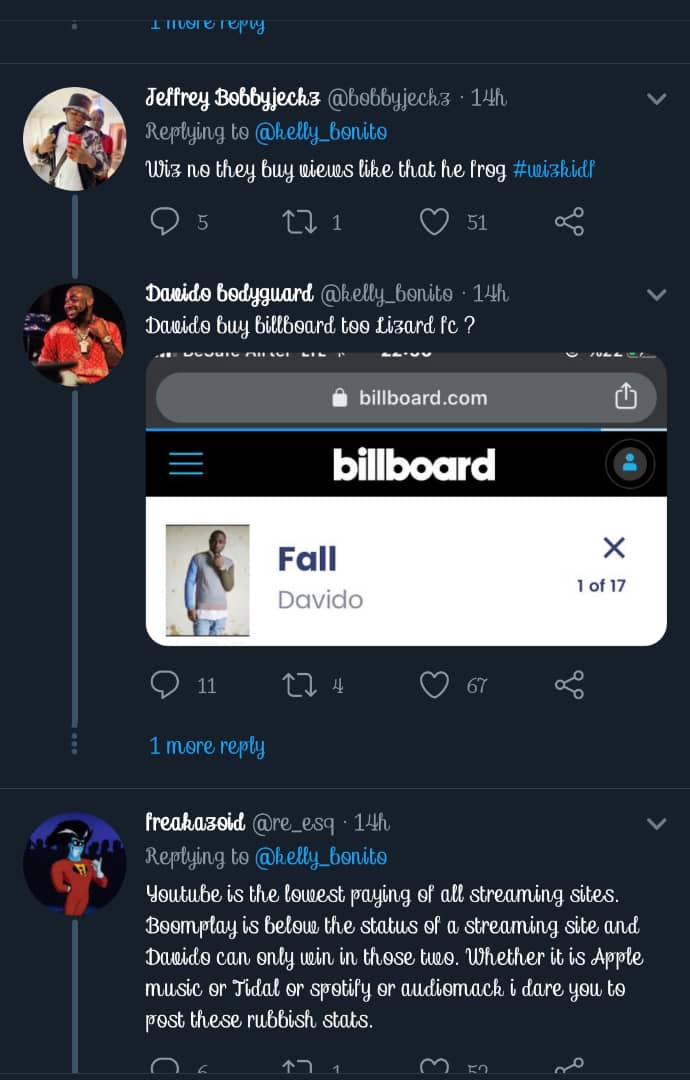The image size is (690, 1080).
Task: Retweet Jeffrey Bobbyjeckz's tweet
Action: coord(299,221)
